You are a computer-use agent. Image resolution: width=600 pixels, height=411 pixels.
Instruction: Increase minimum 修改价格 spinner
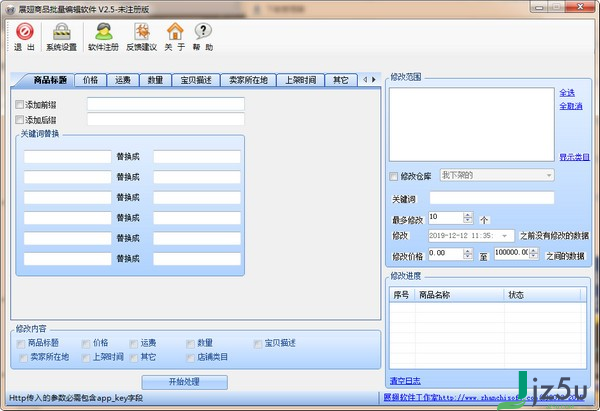point(468,251)
